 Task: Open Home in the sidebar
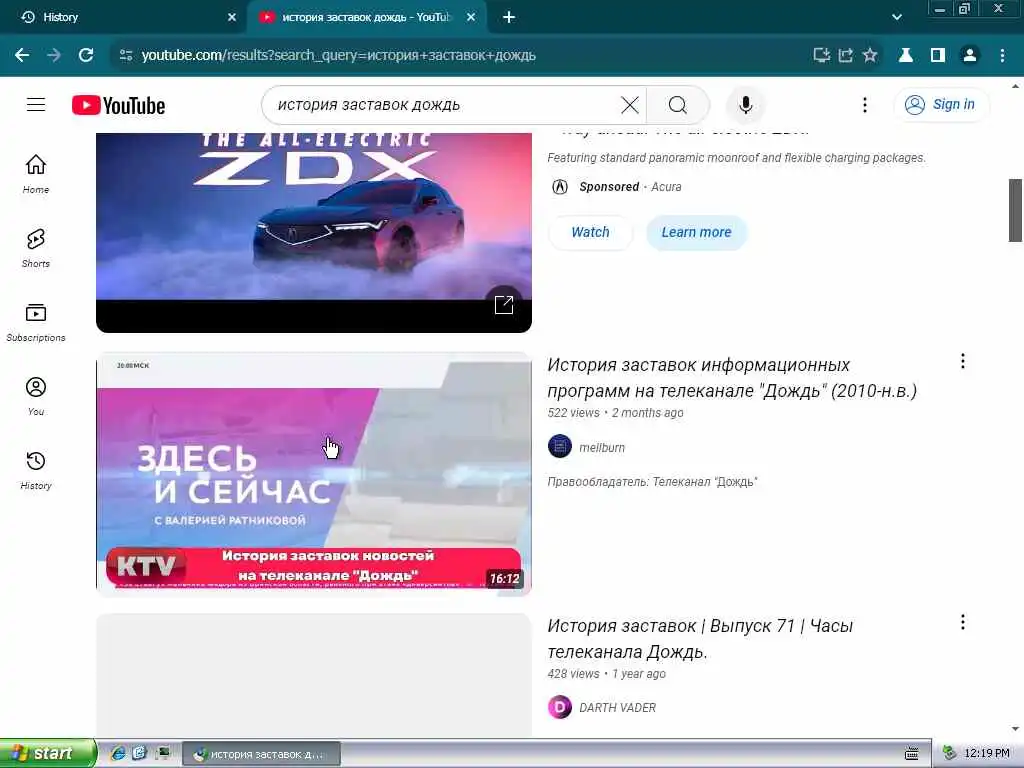point(36,174)
